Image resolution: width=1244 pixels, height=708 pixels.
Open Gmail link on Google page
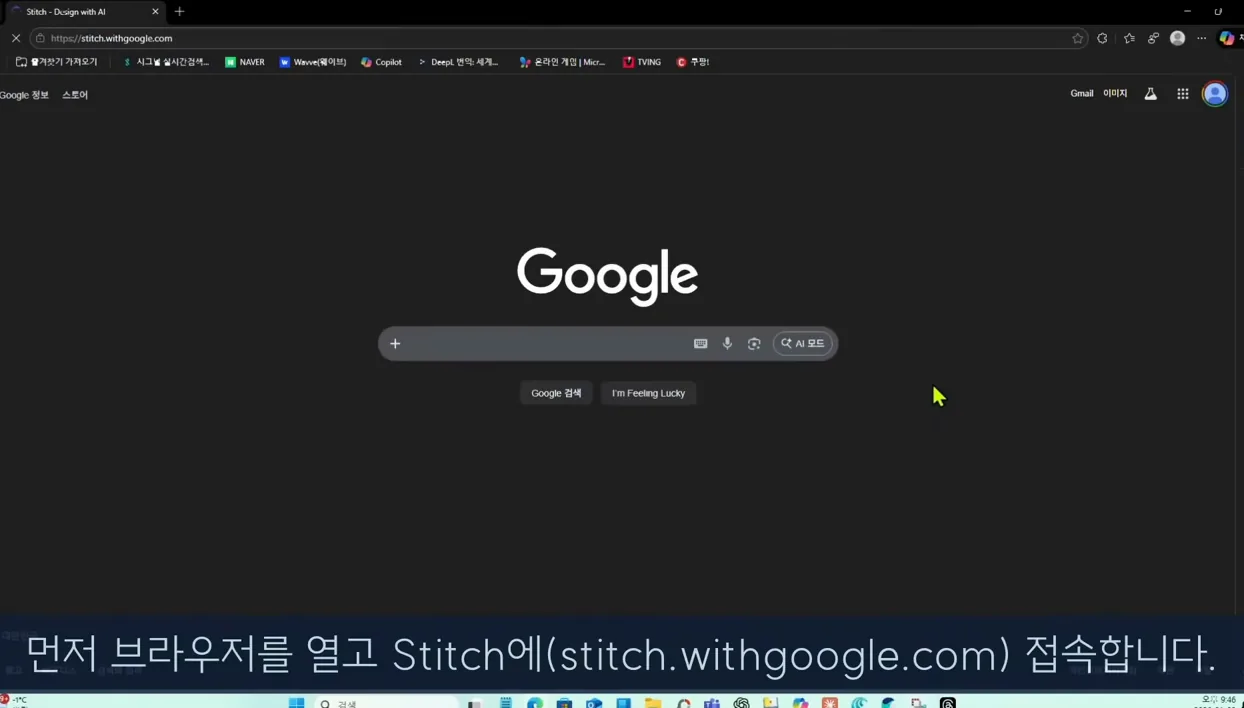tap(1082, 93)
